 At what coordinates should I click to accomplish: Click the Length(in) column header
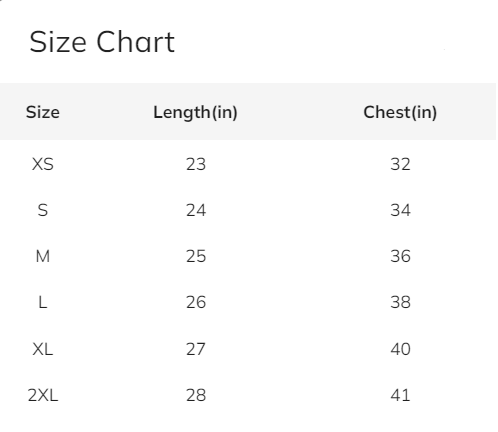click(195, 112)
